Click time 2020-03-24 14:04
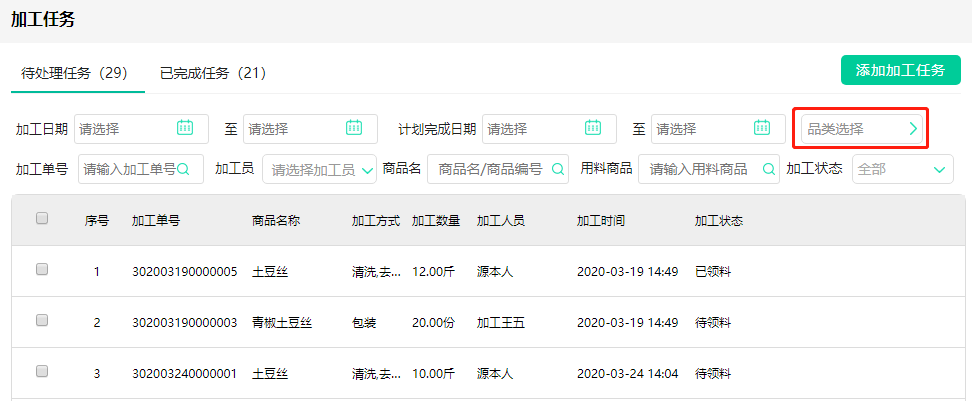This screenshot has height=401, width=972. [x=627, y=374]
